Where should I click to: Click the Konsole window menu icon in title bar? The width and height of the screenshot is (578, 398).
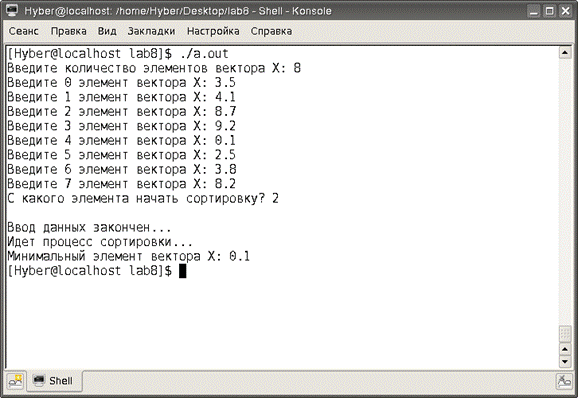point(12,10)
